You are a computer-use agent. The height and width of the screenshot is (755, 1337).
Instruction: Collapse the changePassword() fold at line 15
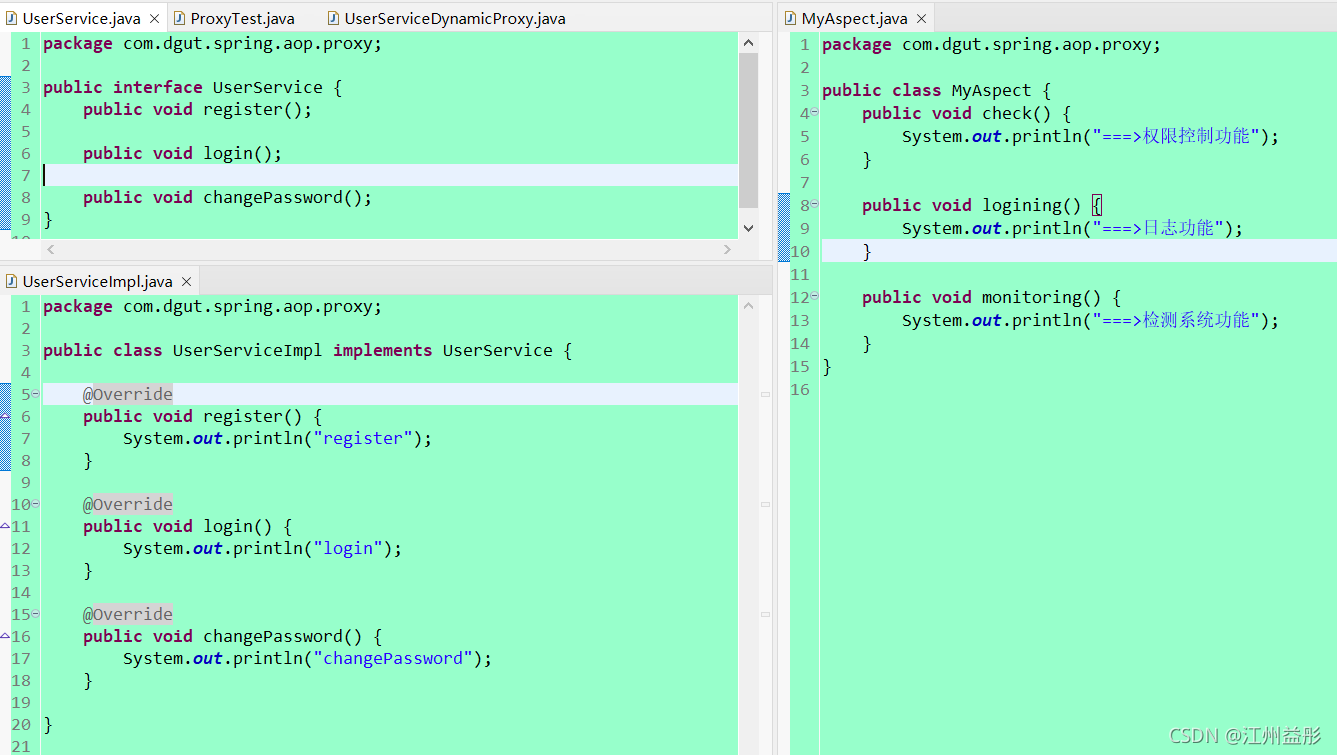coord(36,614)
